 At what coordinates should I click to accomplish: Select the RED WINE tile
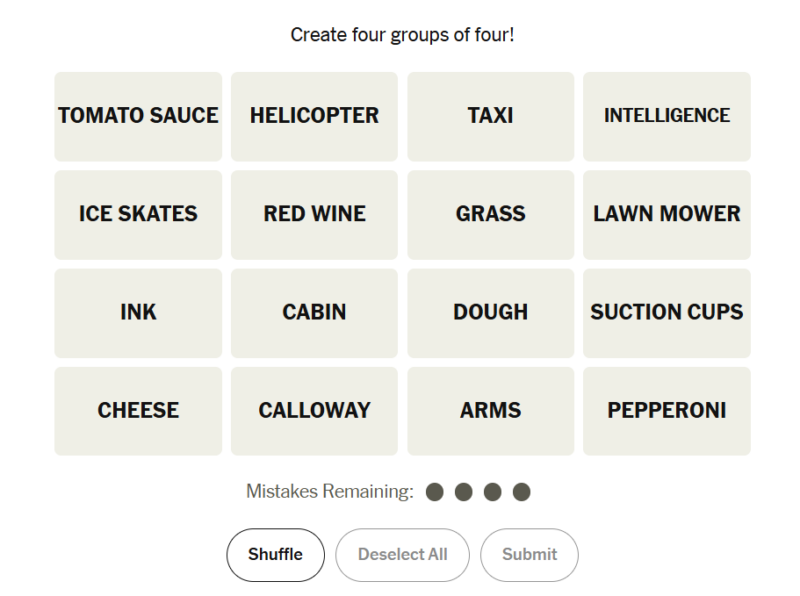click(x=314, y=214)
